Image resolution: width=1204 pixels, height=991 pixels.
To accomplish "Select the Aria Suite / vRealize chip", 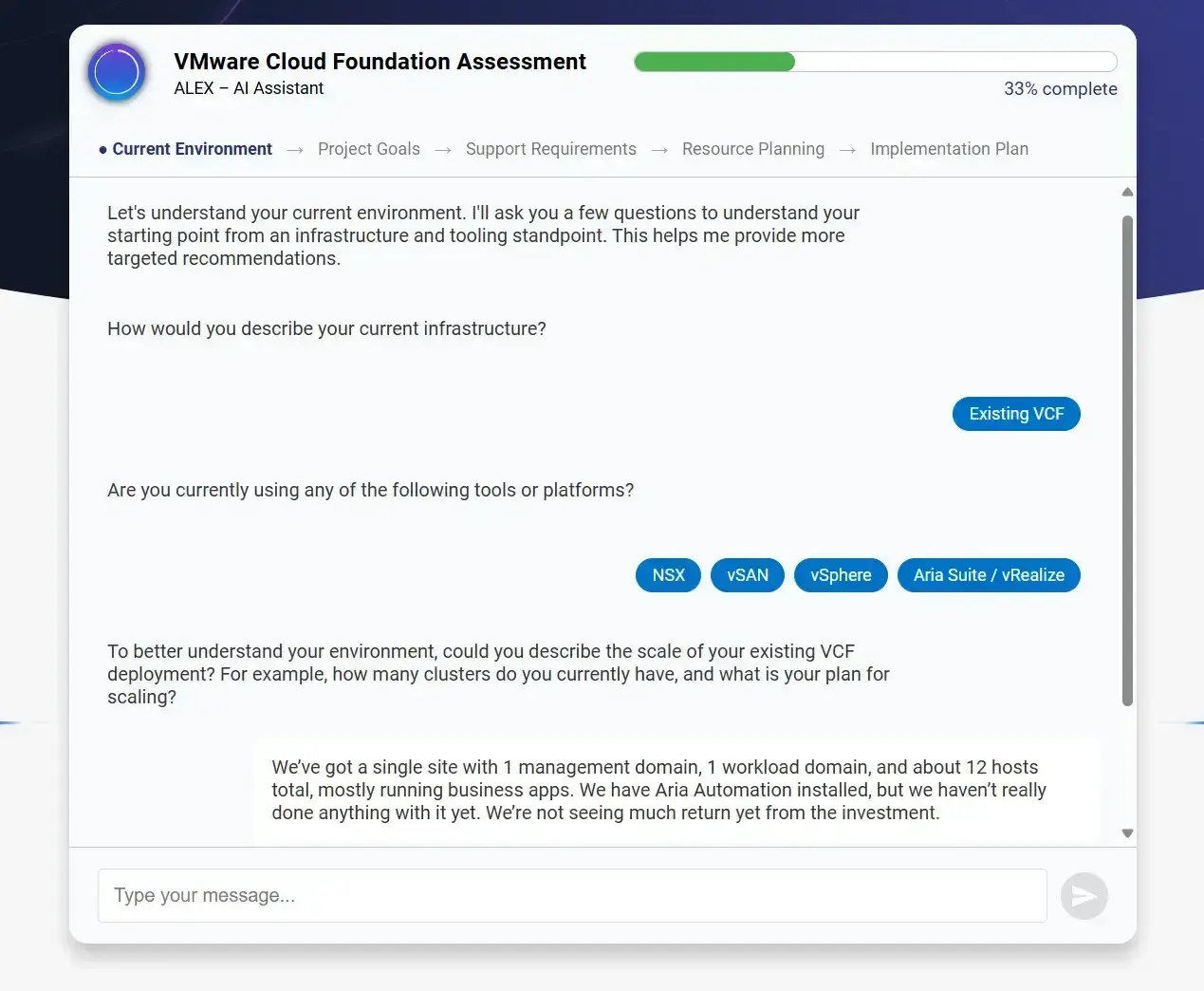I will 989,575.
